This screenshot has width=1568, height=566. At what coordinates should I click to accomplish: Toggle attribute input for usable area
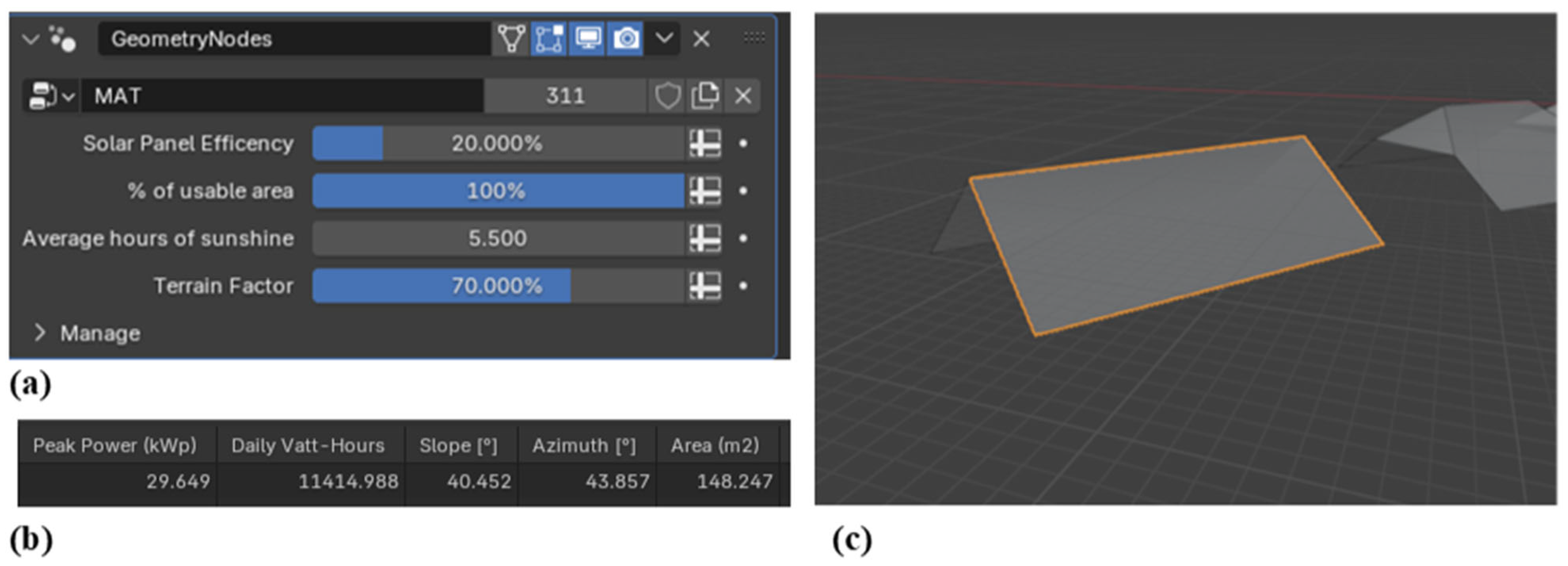tap(705, 191)
